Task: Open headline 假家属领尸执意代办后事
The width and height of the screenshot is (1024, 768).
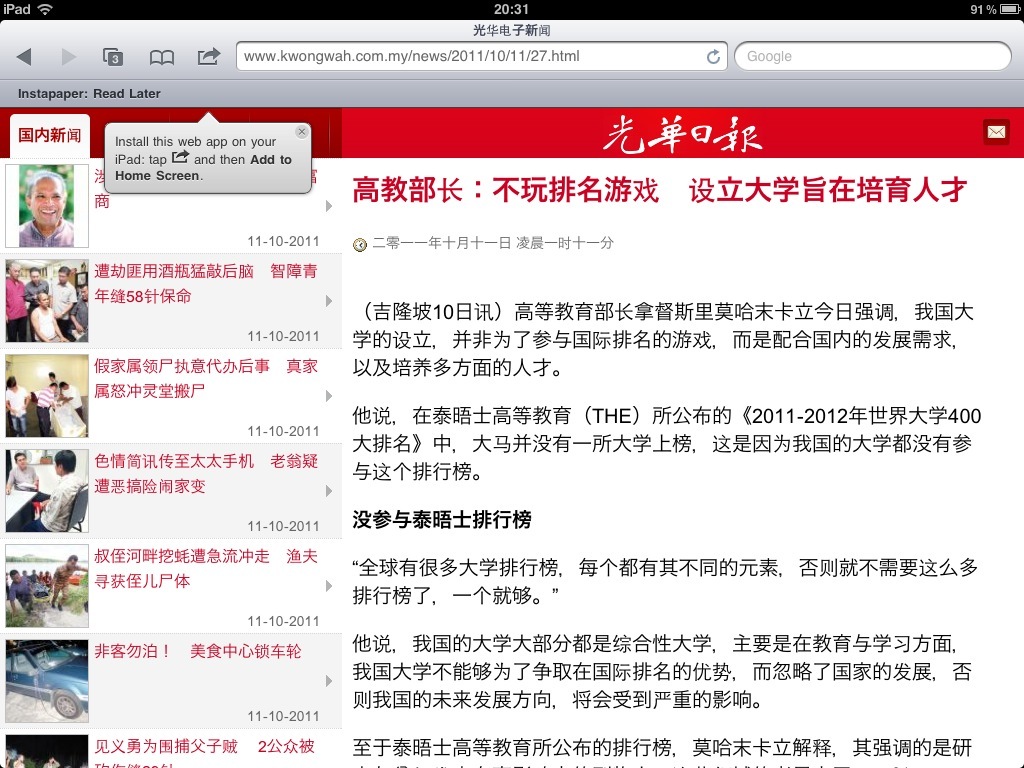Action: [x=206, y=378]
